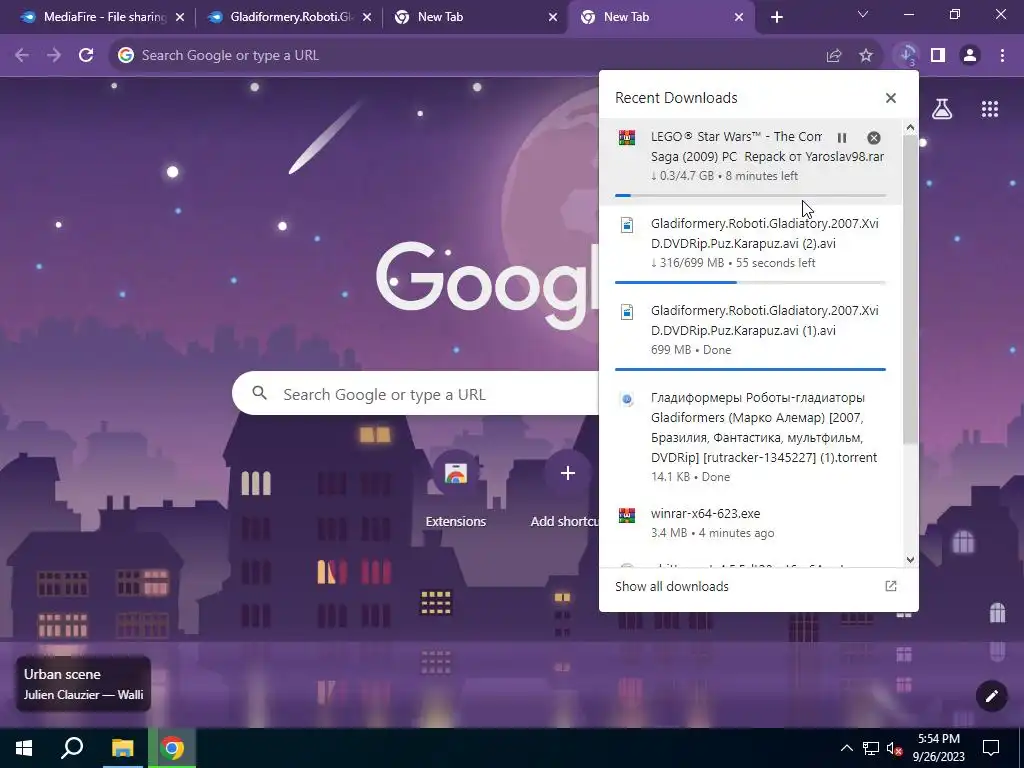
Task: Click the downloads list scroll down arrow
Action: (x=910, y=560)
